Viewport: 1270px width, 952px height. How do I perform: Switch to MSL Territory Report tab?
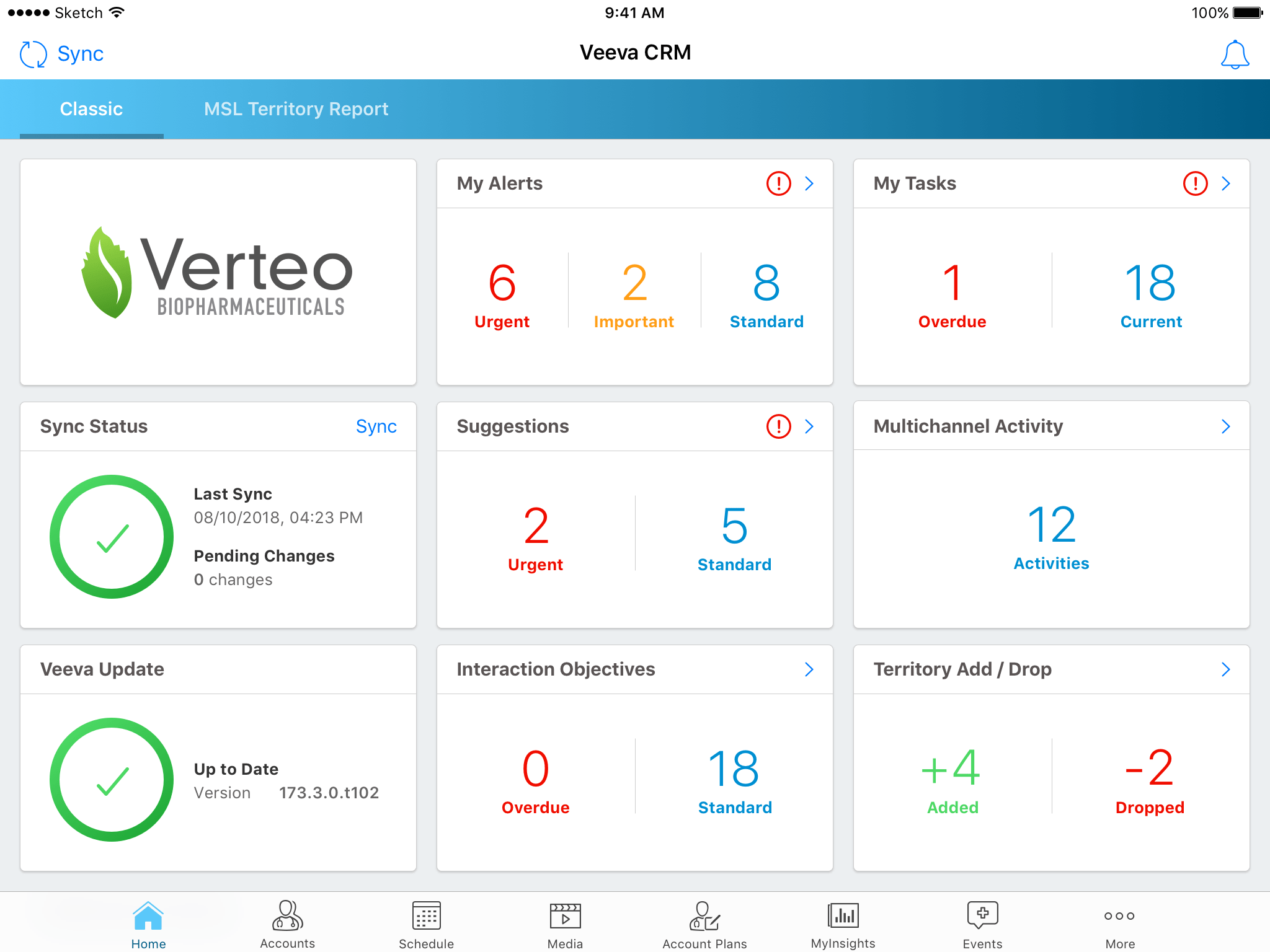296,109
